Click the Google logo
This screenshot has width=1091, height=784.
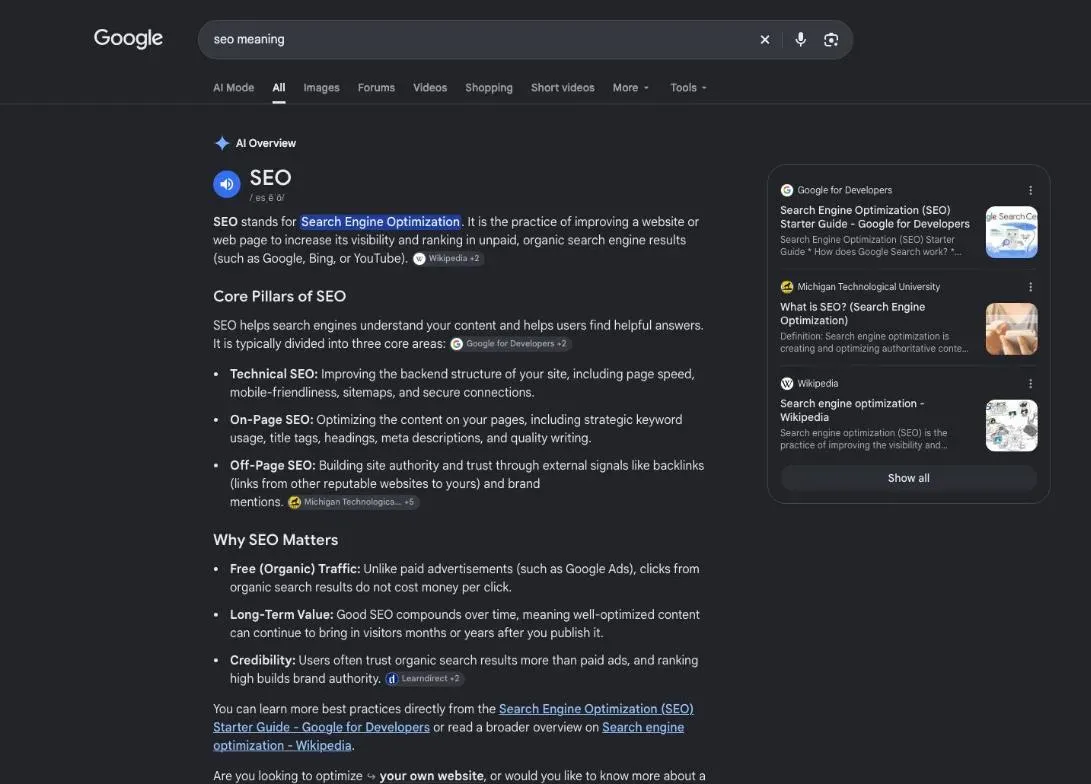click(128, 38)
